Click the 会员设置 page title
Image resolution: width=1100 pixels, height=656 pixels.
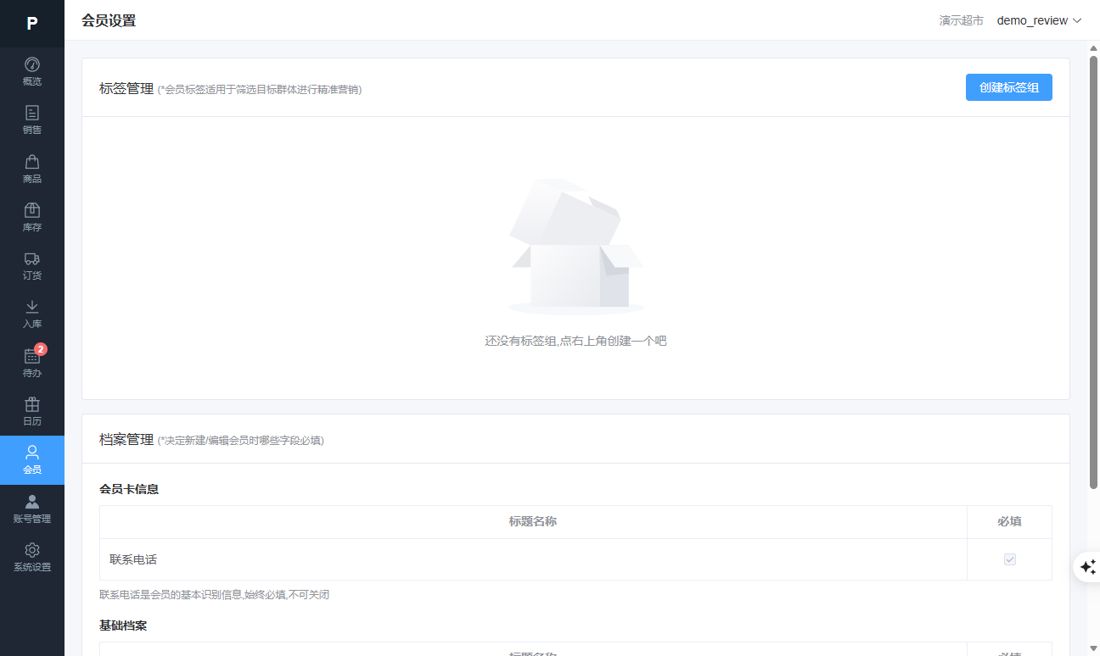click(109, 20)
